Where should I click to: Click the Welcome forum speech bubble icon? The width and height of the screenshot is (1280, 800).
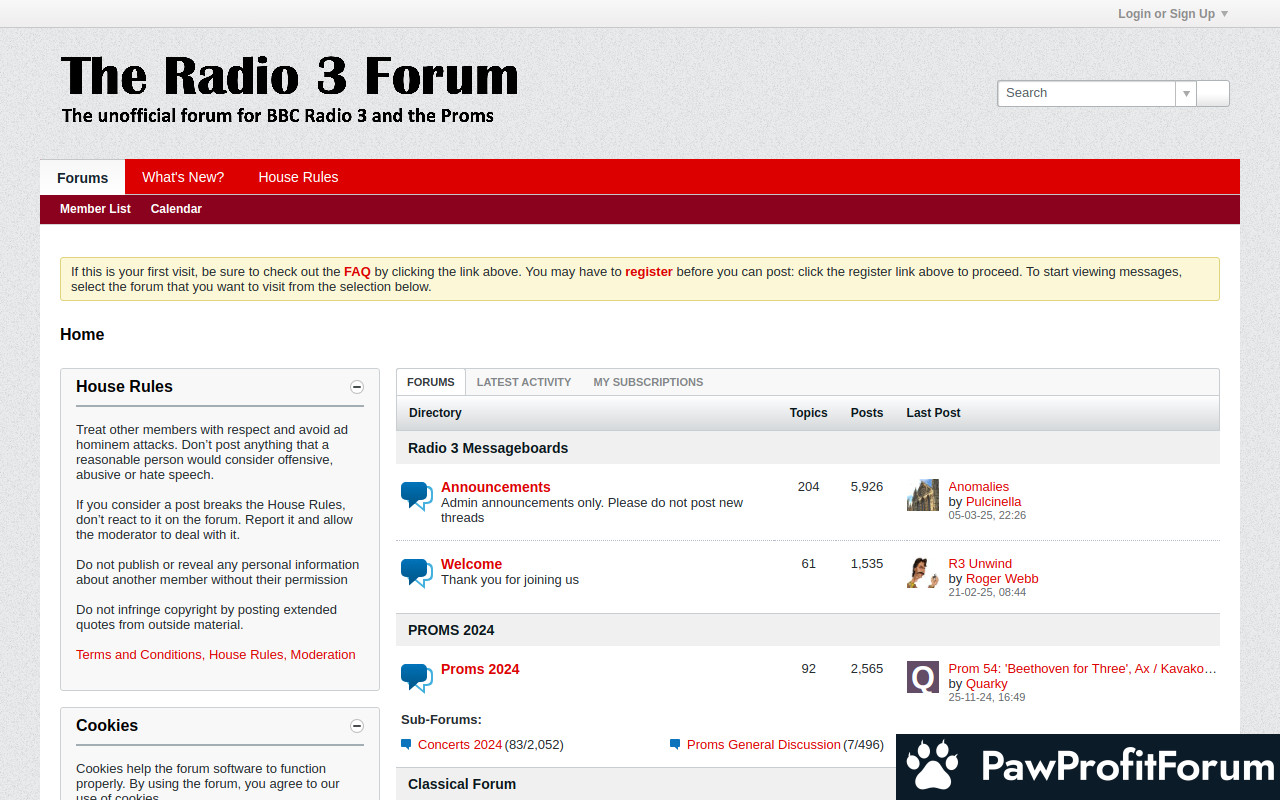(416, 572)
